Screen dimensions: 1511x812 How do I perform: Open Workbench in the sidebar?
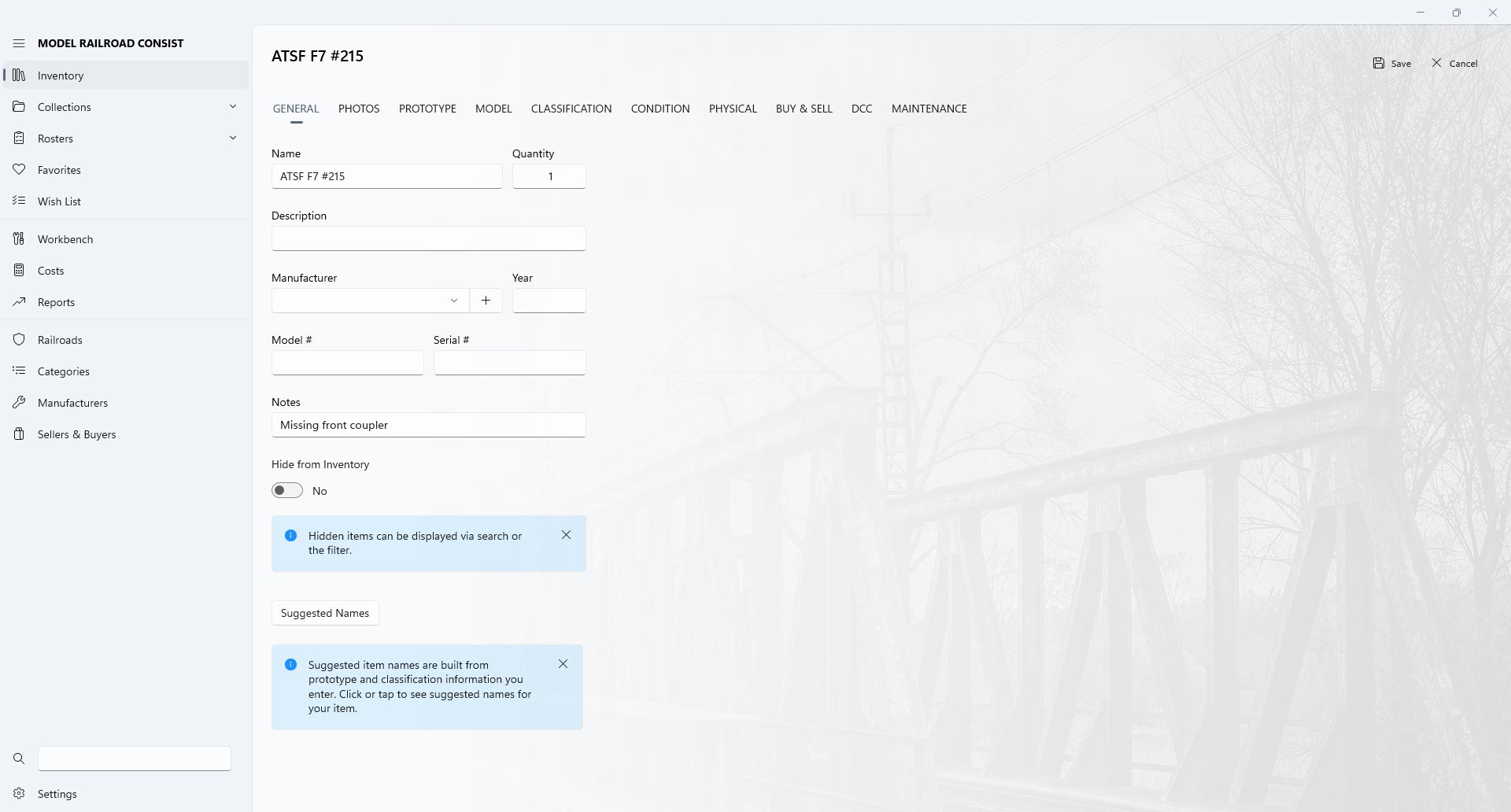point(126,239)
